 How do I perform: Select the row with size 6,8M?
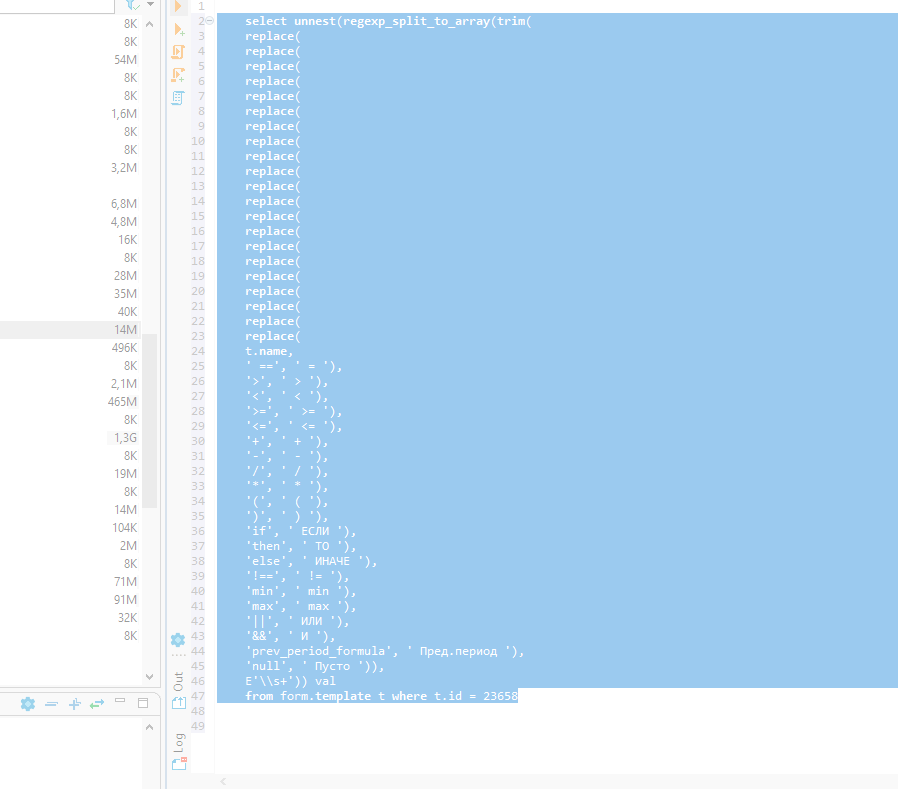[x=70, y=204]
